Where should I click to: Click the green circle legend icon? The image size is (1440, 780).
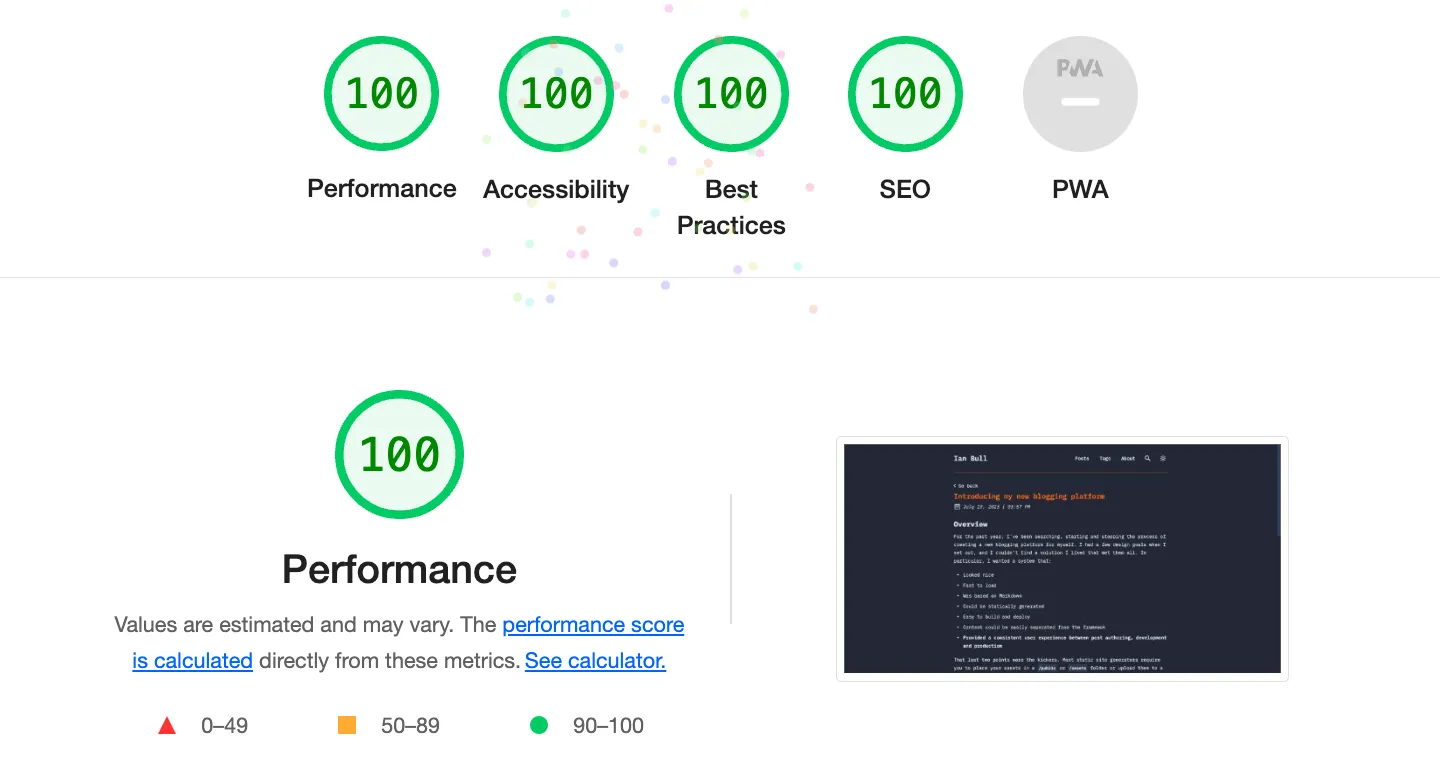539,725
